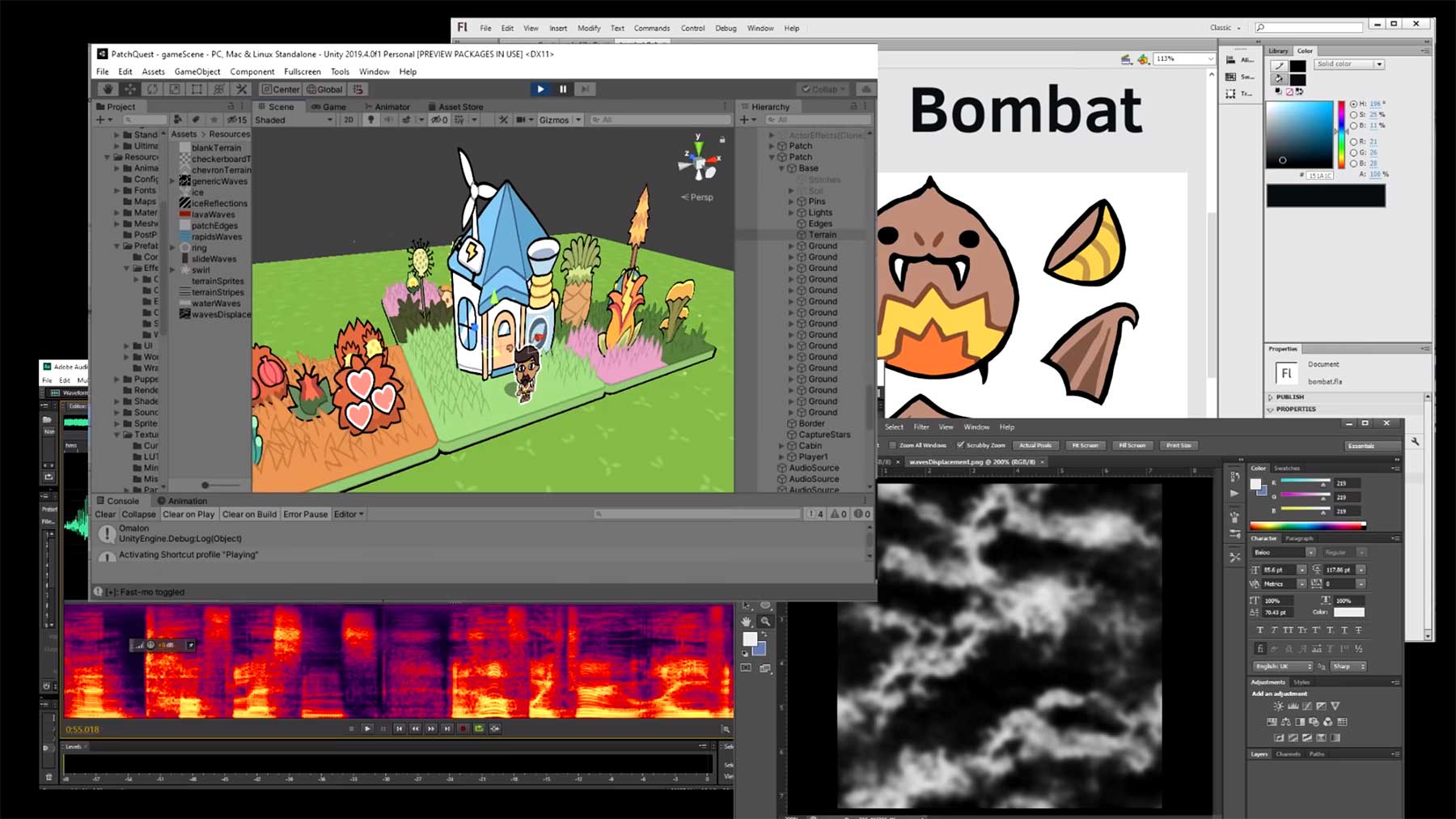1456x819 pixels.
Task: Click Clear in the Unity Console
Action: click(105, 514)
